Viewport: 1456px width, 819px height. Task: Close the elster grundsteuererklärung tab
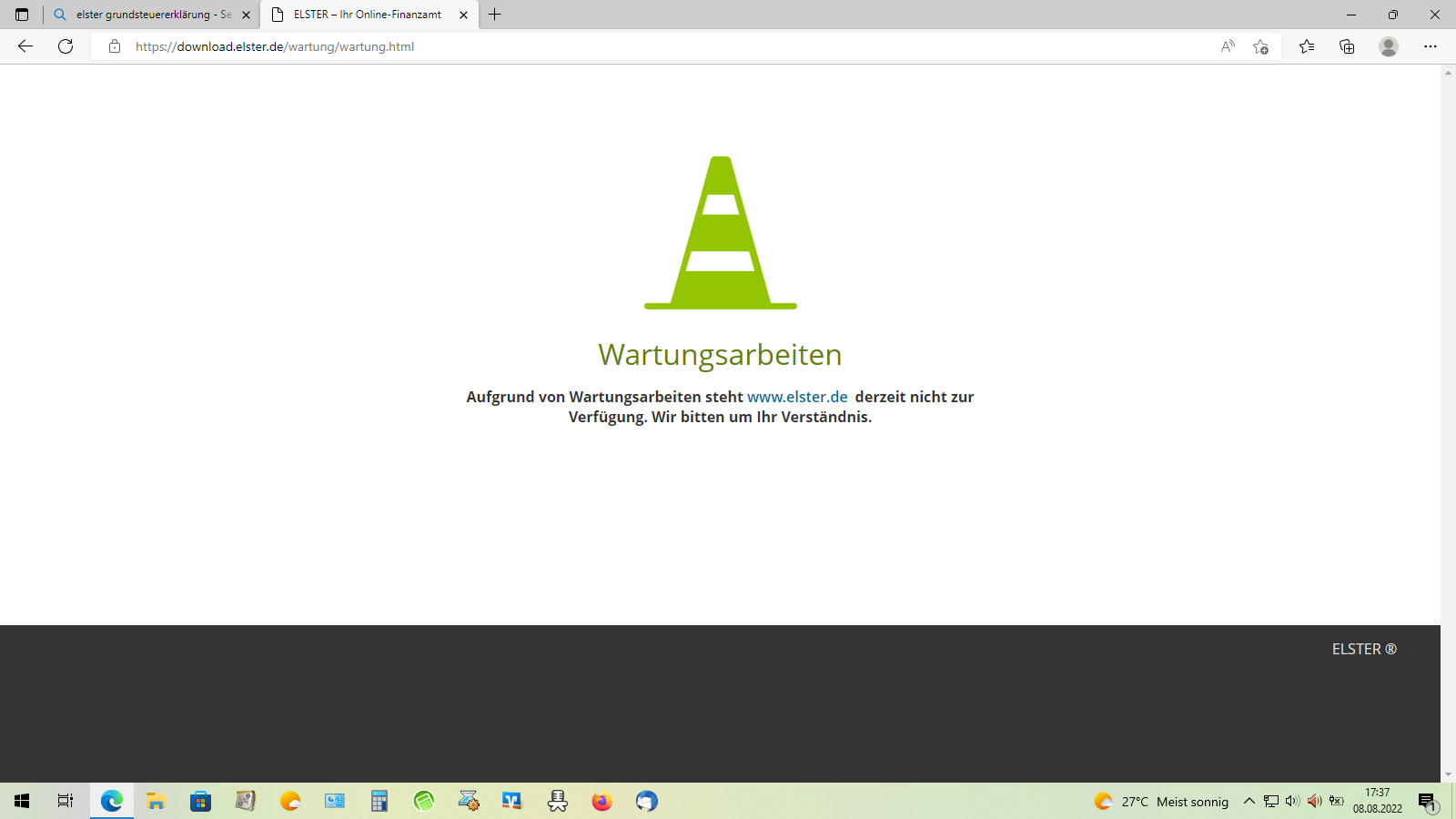click(x=246, y=15)
